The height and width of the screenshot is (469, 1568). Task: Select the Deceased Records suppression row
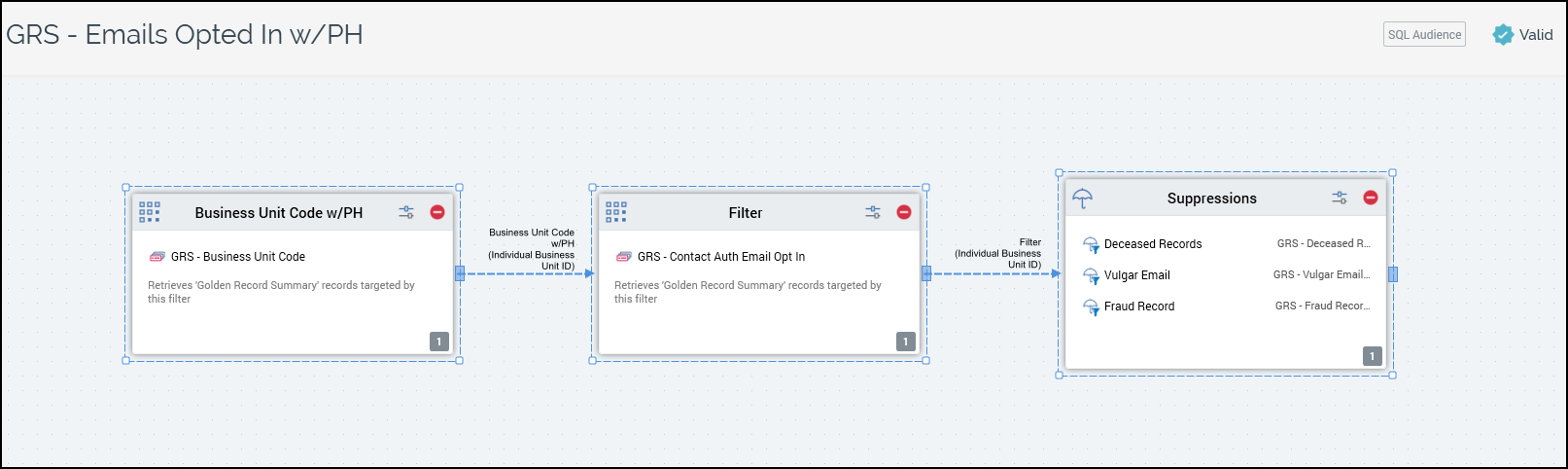[1153, 244]
